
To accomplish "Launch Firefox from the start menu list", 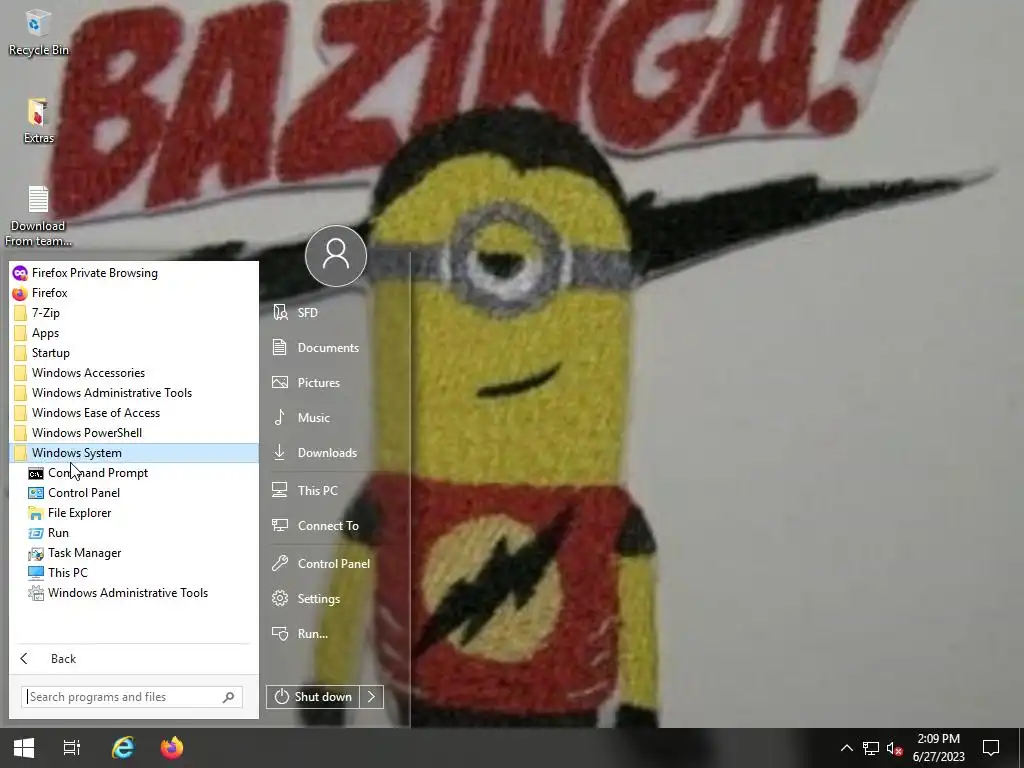I will [x=134, y=293].
